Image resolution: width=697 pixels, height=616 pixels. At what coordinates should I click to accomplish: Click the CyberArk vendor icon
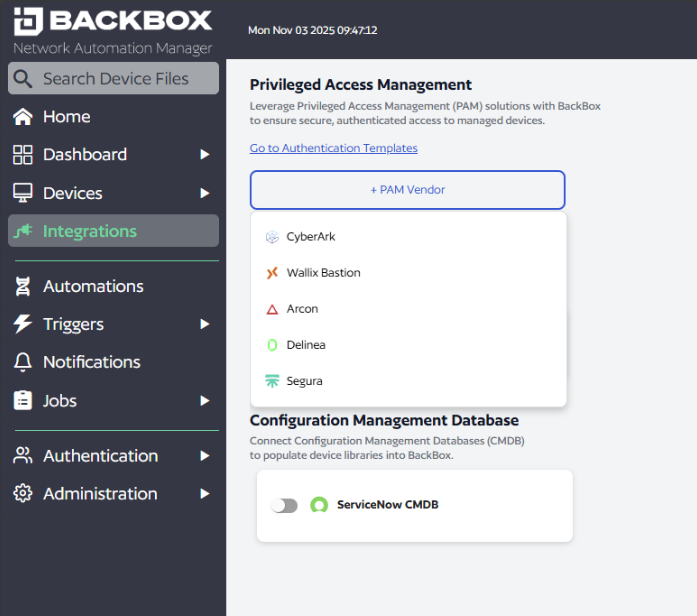coord(272,237)
